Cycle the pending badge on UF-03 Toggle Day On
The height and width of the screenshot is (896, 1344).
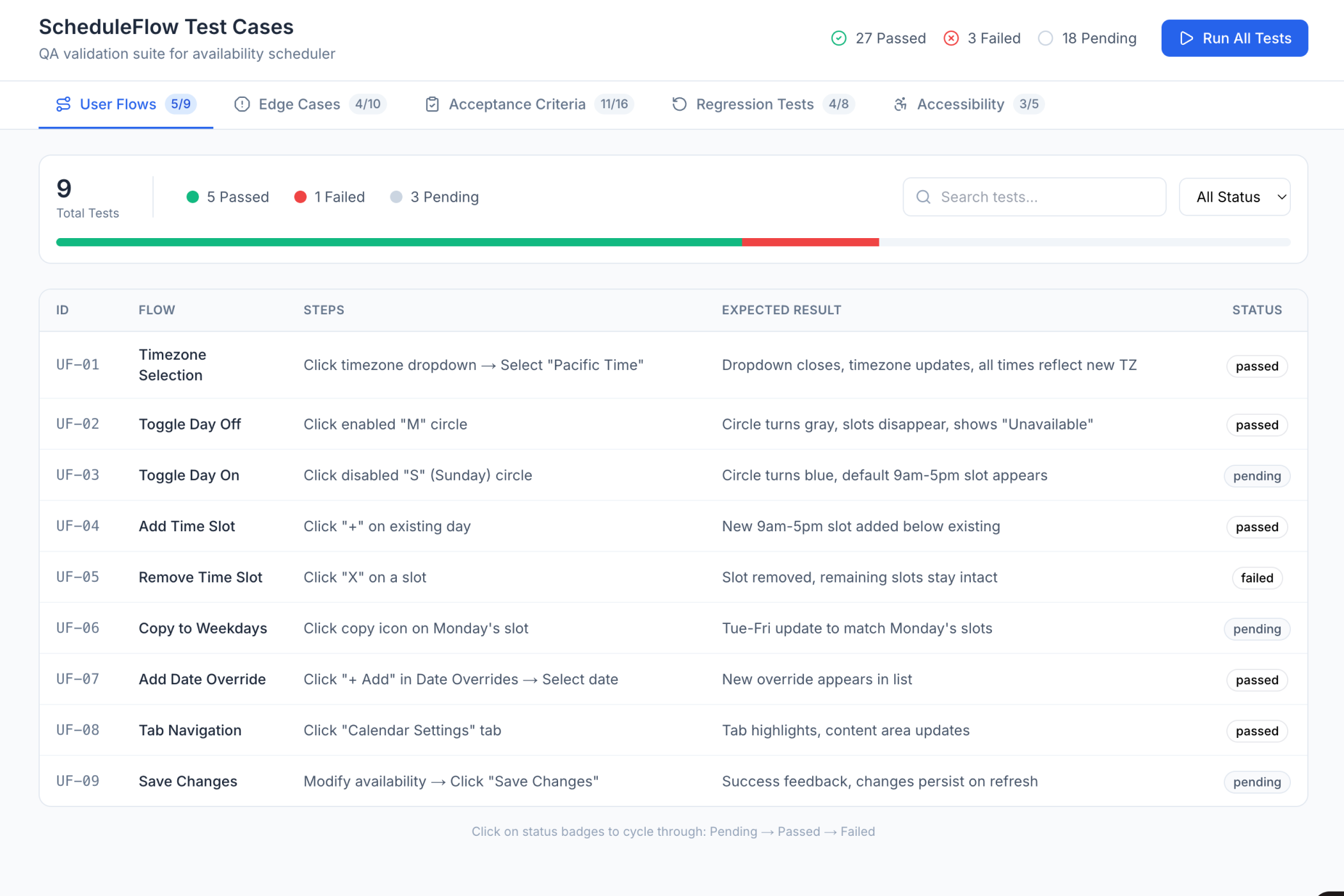coord(1256,476)
